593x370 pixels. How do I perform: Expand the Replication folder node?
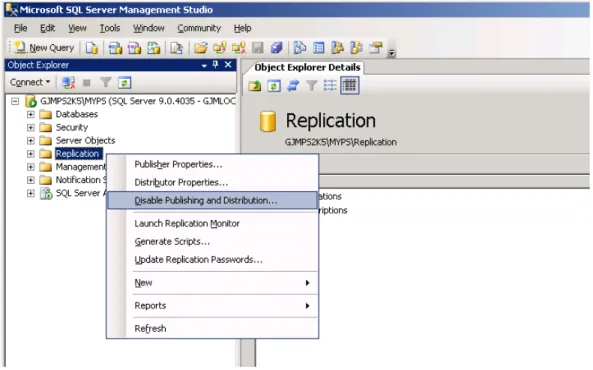[31, 154]
